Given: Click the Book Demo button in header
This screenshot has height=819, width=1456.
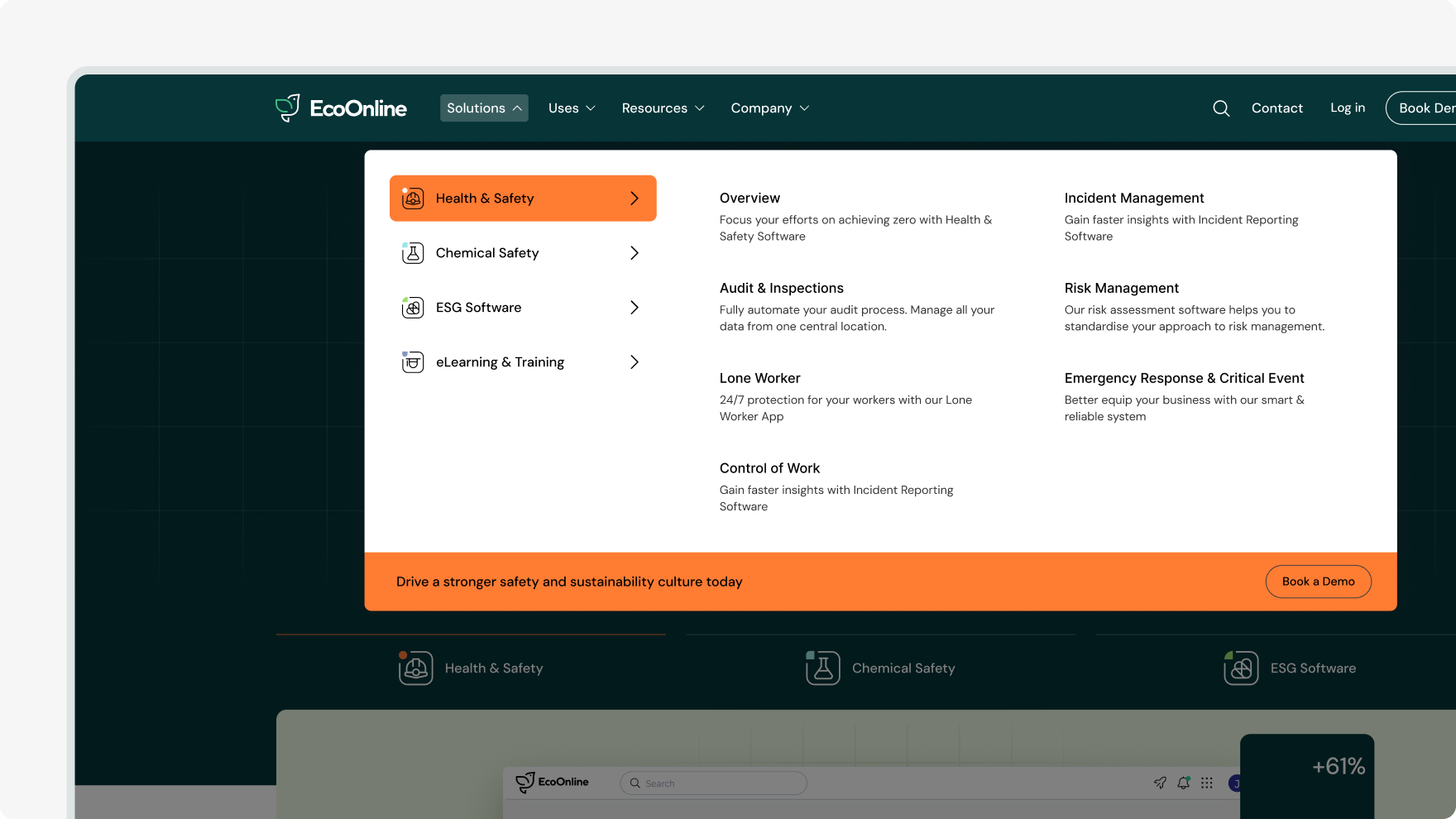Looking at the screenshot, I should (x=1421, y=108).
